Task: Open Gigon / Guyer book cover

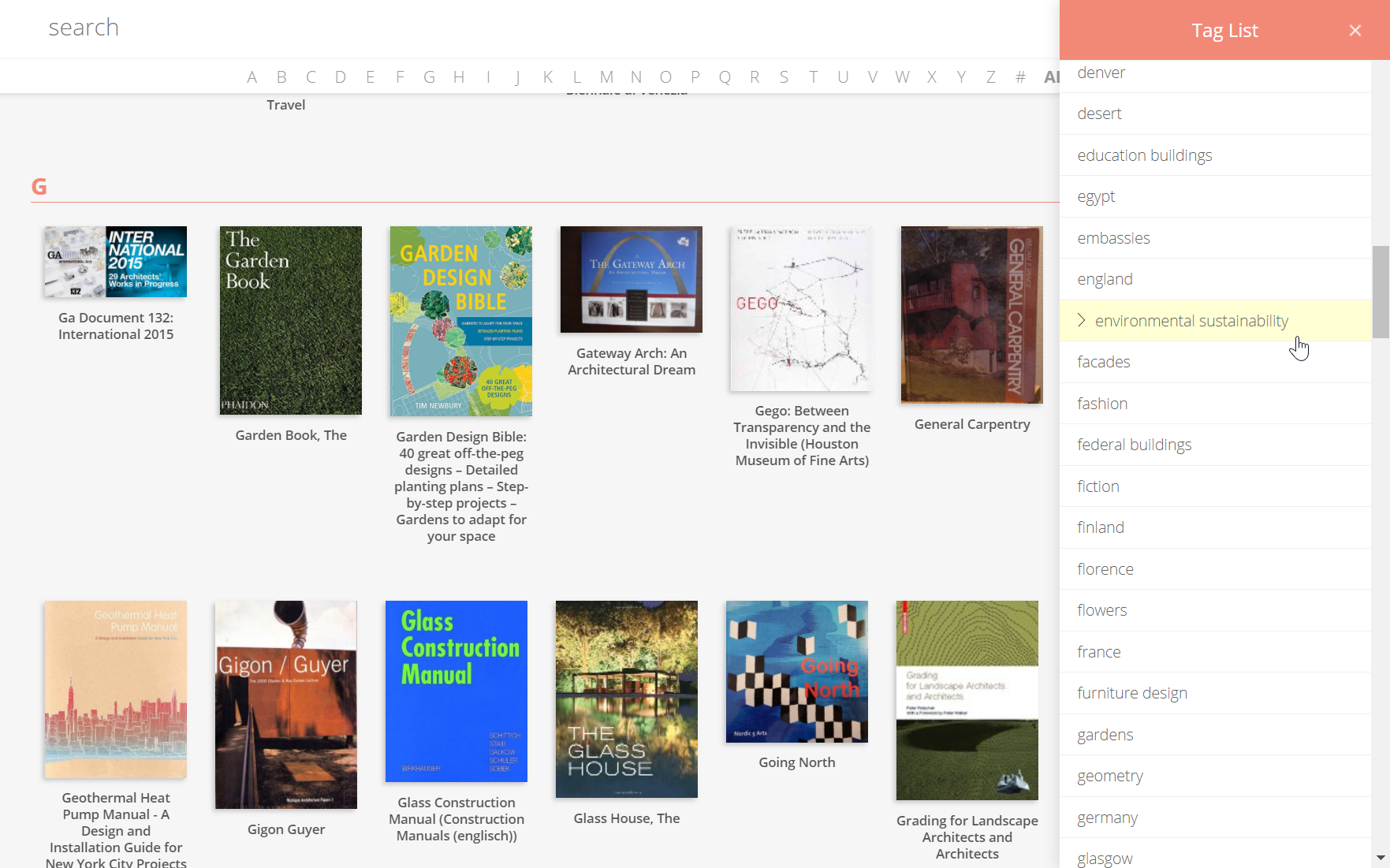Action: point(286,705)
